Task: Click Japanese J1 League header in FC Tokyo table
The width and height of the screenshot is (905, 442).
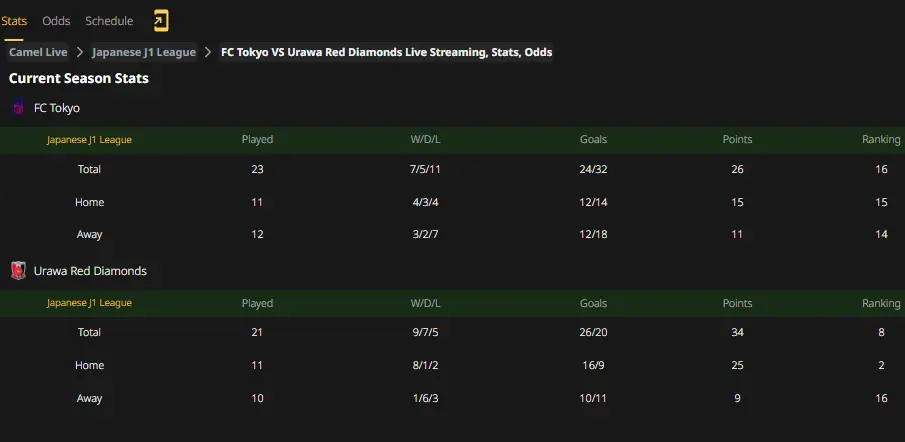Action: 89,140
